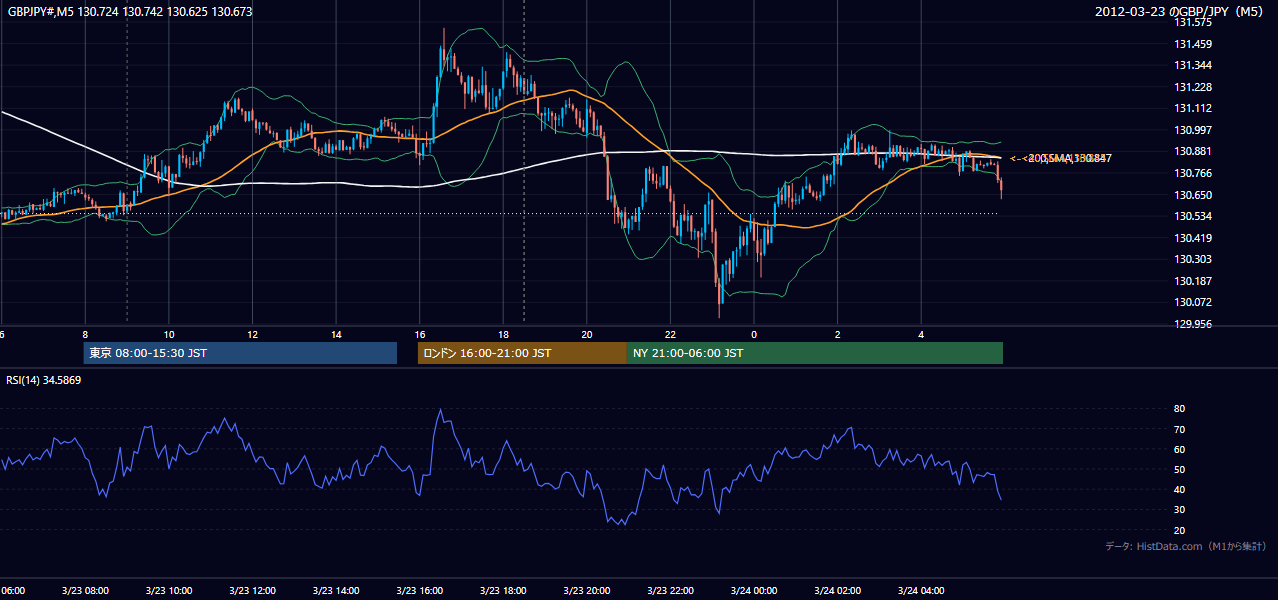Click price axis label 131.575
Image resolution: width=1278 pixels, height=600 pixels.
click(1193, 22)
